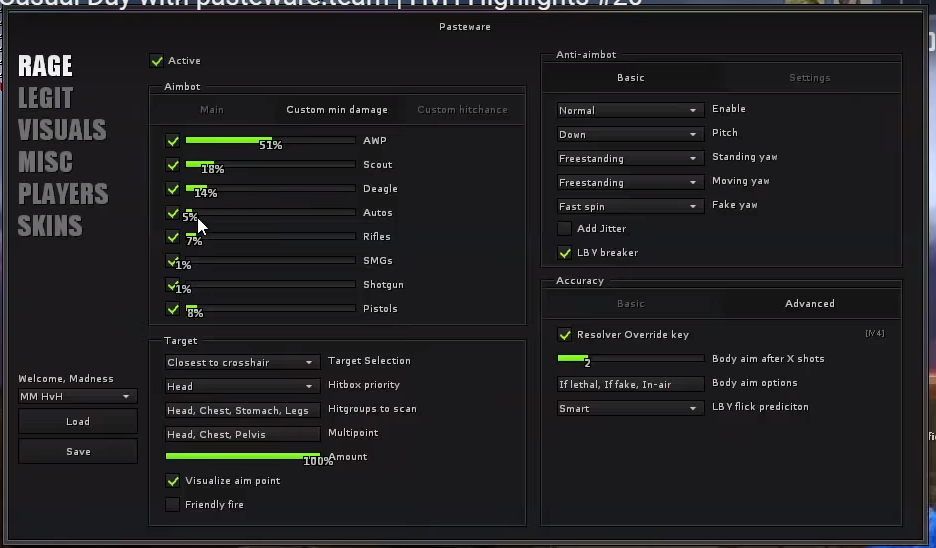Adjust AWP min damage slider
The image size is (936, 548).
pos(270,140)
